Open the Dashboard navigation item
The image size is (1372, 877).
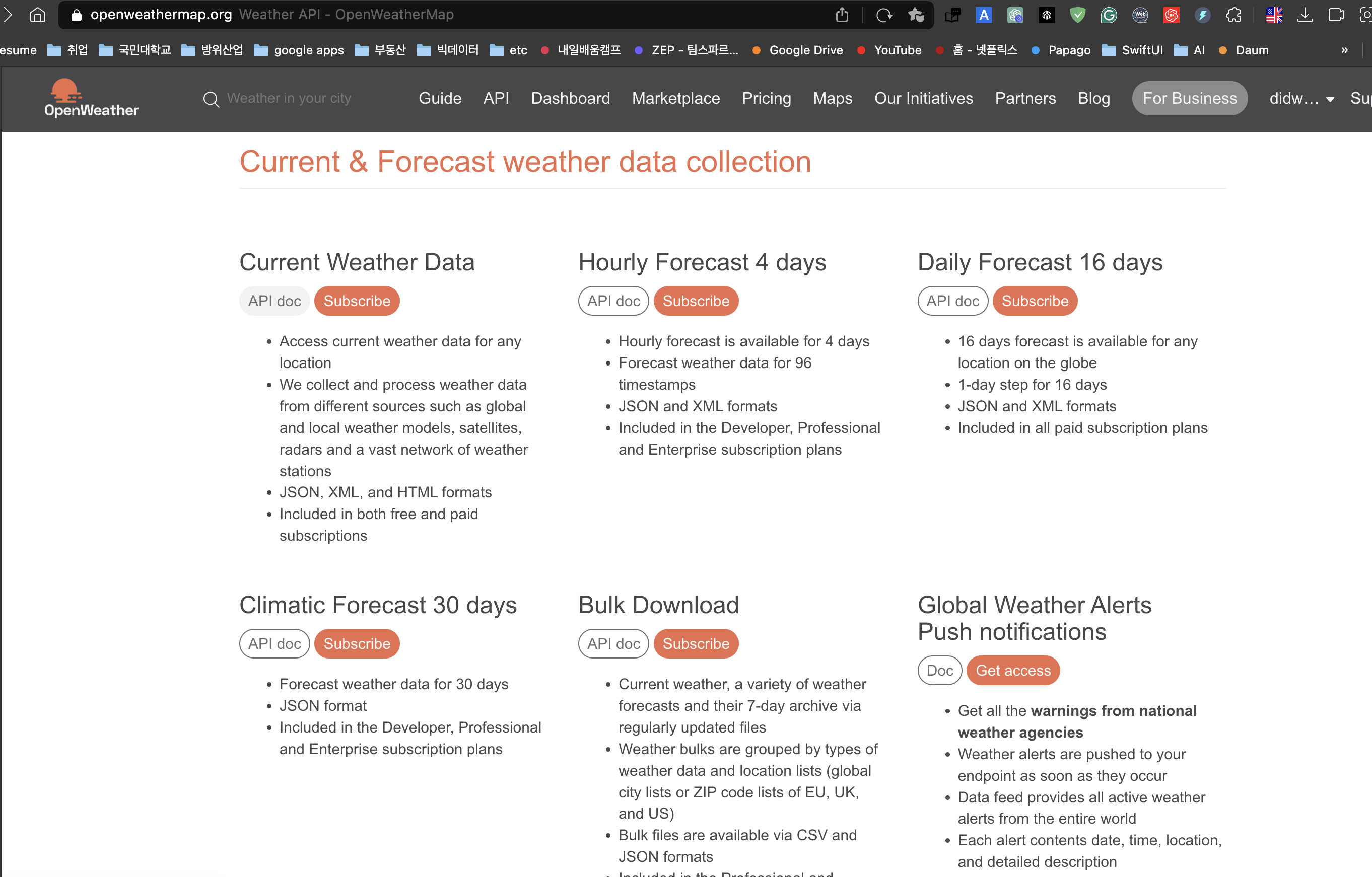point(570,99)
